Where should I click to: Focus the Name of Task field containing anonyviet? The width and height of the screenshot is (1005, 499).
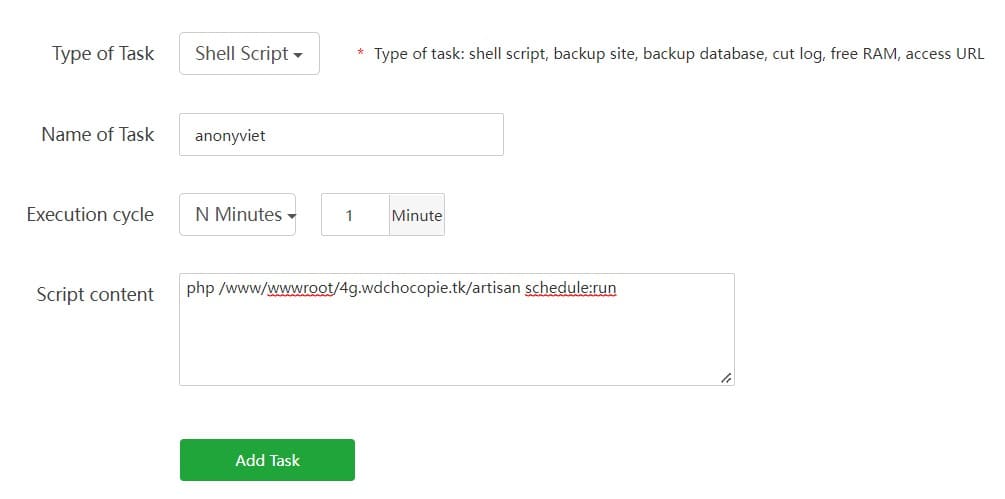tap(341, 135)
